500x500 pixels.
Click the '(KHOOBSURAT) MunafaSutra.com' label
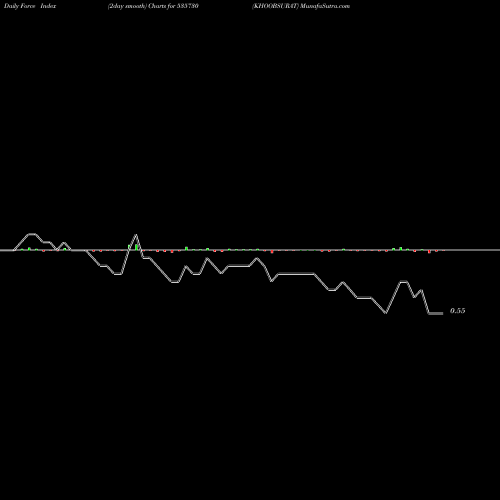[x=301, y=6]
